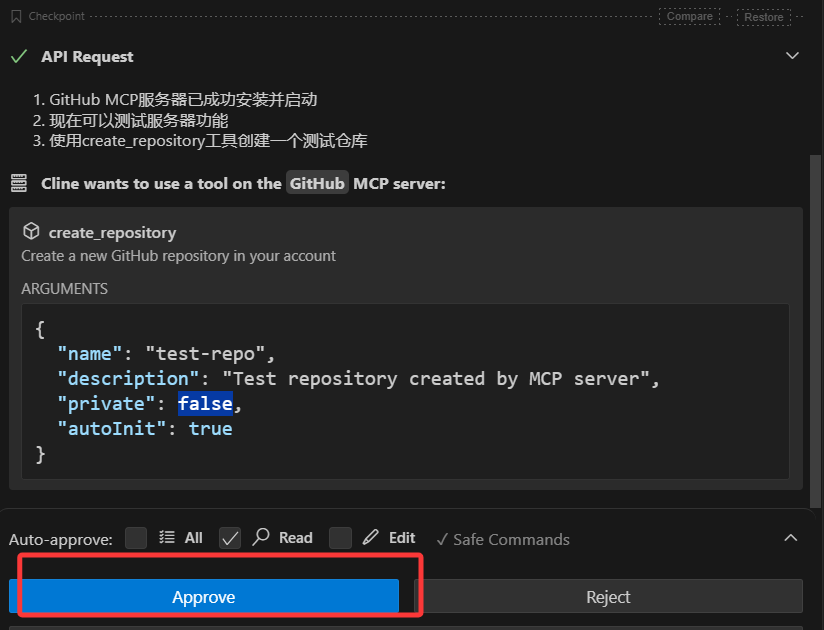Click the "test-repo" value
Image resolution: width=824 pixels, height=630 pixels.
point(205,354)
